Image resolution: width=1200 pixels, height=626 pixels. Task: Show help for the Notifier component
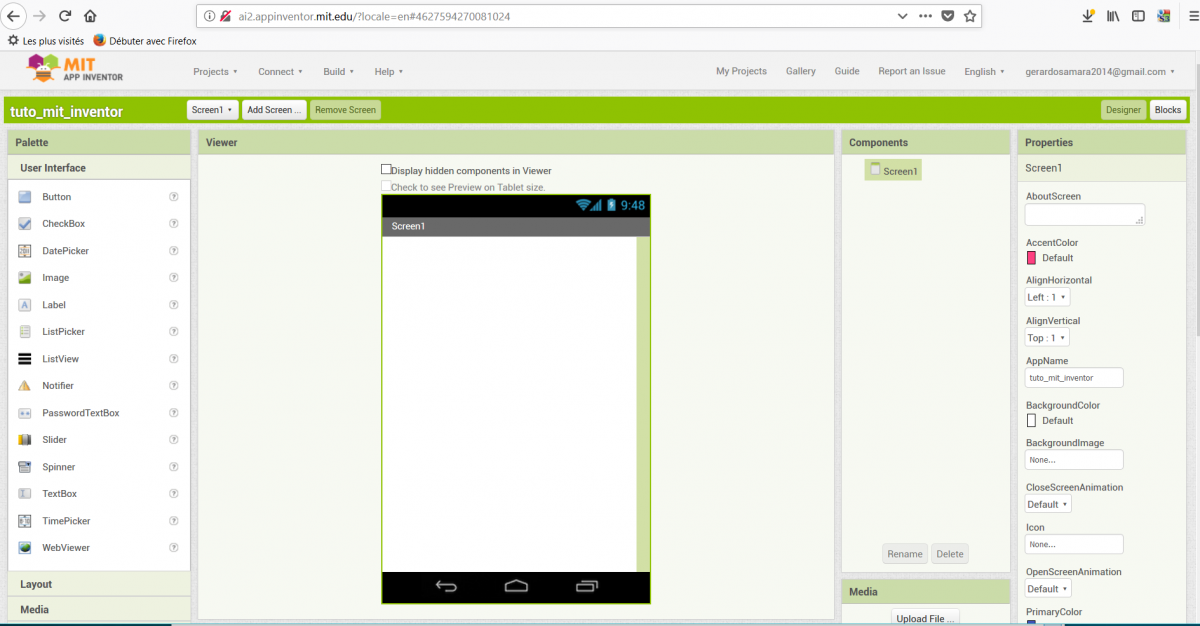point(174,386)
